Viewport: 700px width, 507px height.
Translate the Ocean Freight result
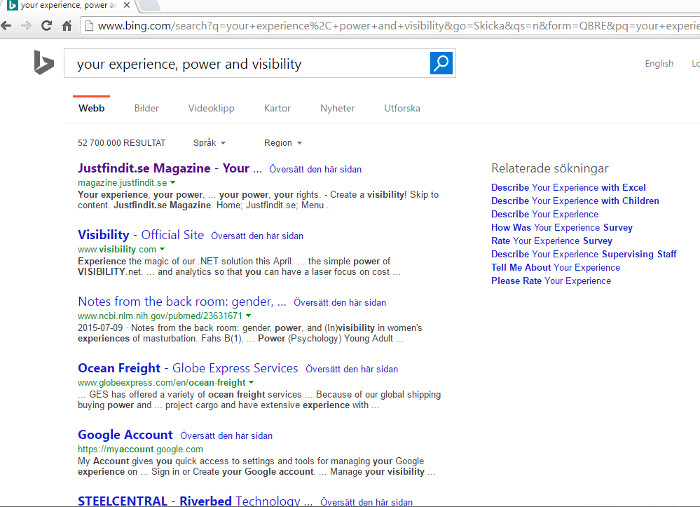click(352, 369)
